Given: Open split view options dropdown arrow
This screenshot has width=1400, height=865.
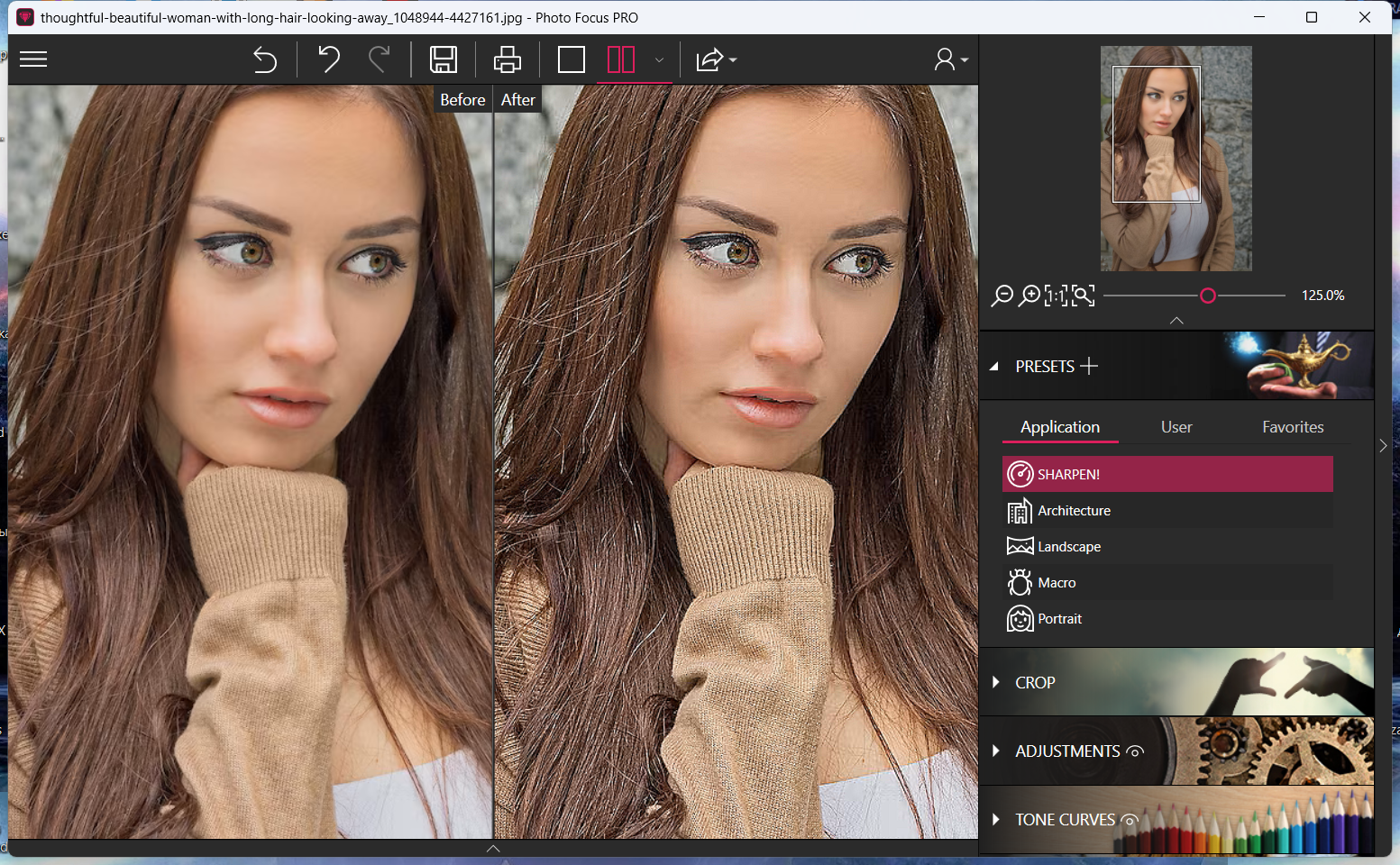Looking at the screenshot, I should point(659,60).
